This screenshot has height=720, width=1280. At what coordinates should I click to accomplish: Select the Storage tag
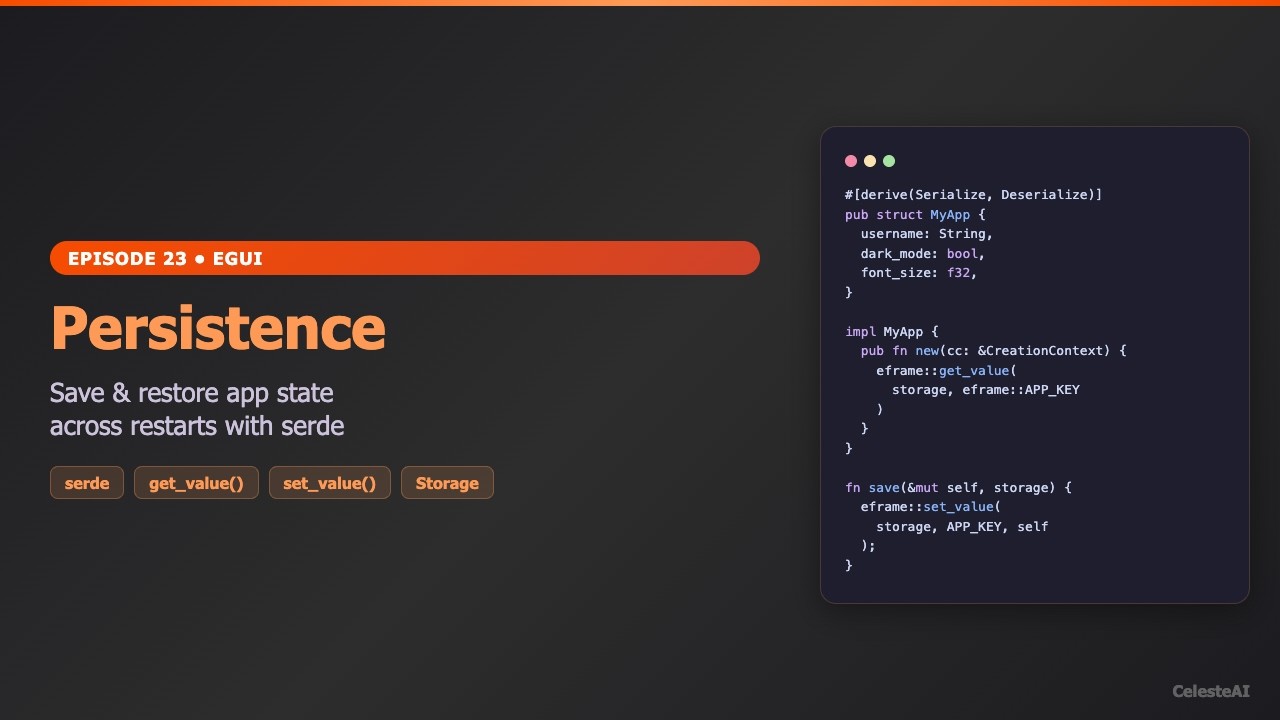pyautogui.click(x=447, y=483)
